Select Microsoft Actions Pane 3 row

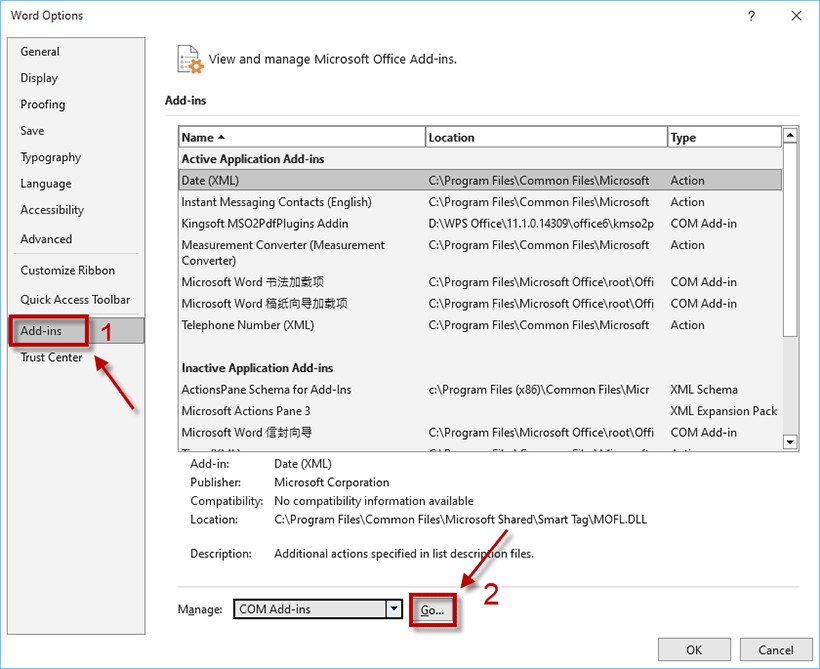tap(480, 411)
